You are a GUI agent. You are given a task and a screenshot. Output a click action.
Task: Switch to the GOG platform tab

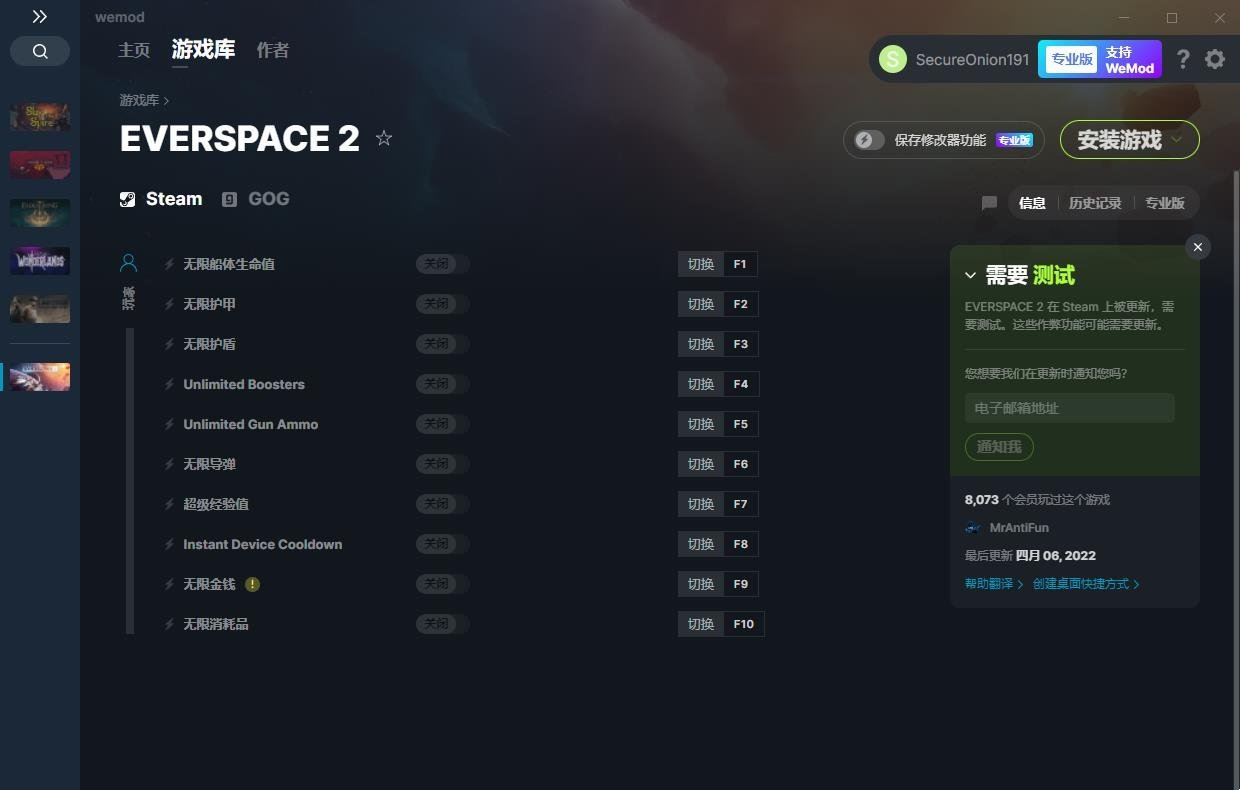256,199
